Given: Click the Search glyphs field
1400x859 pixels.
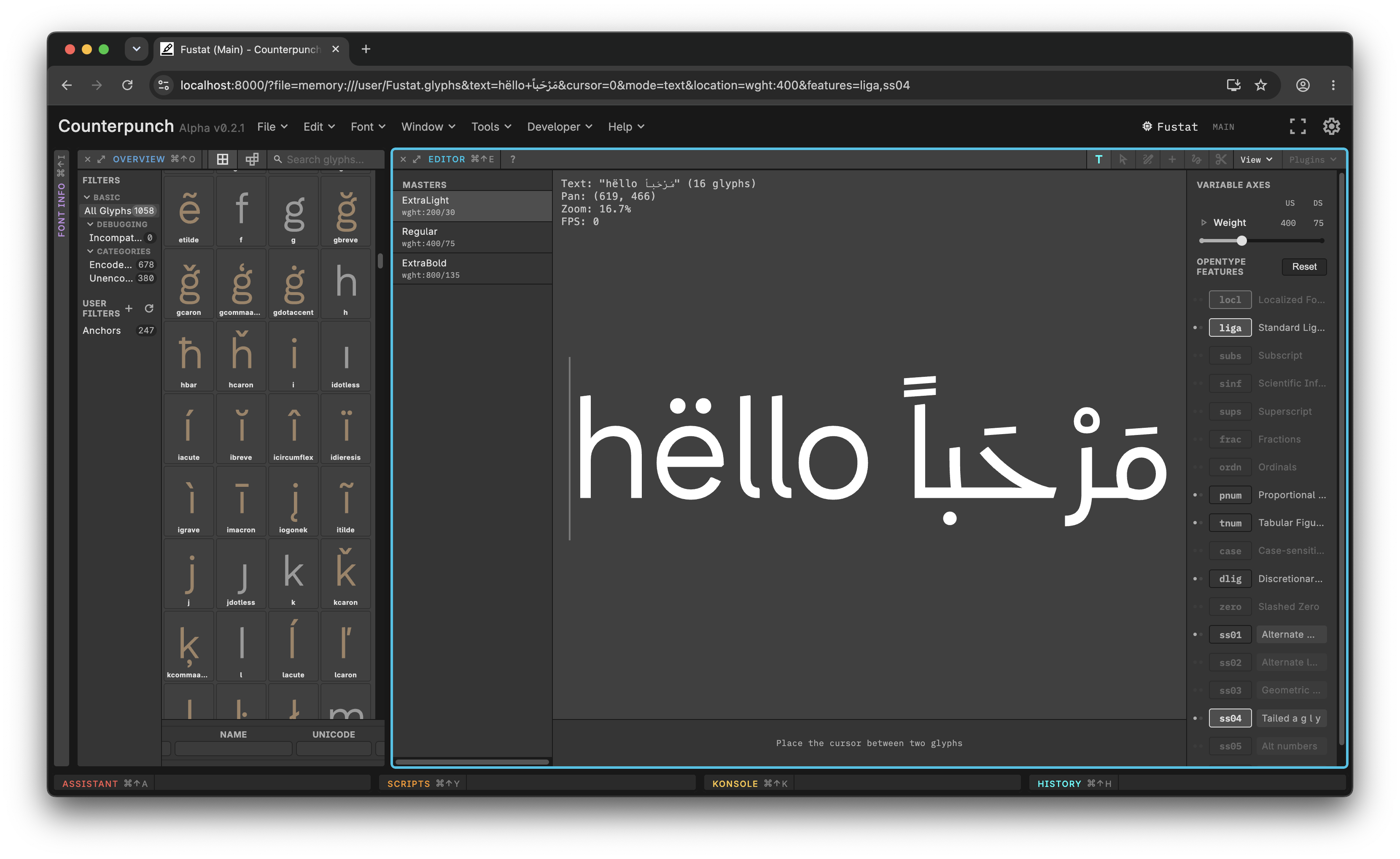Looking at the screenshot, I should [327, 160].
